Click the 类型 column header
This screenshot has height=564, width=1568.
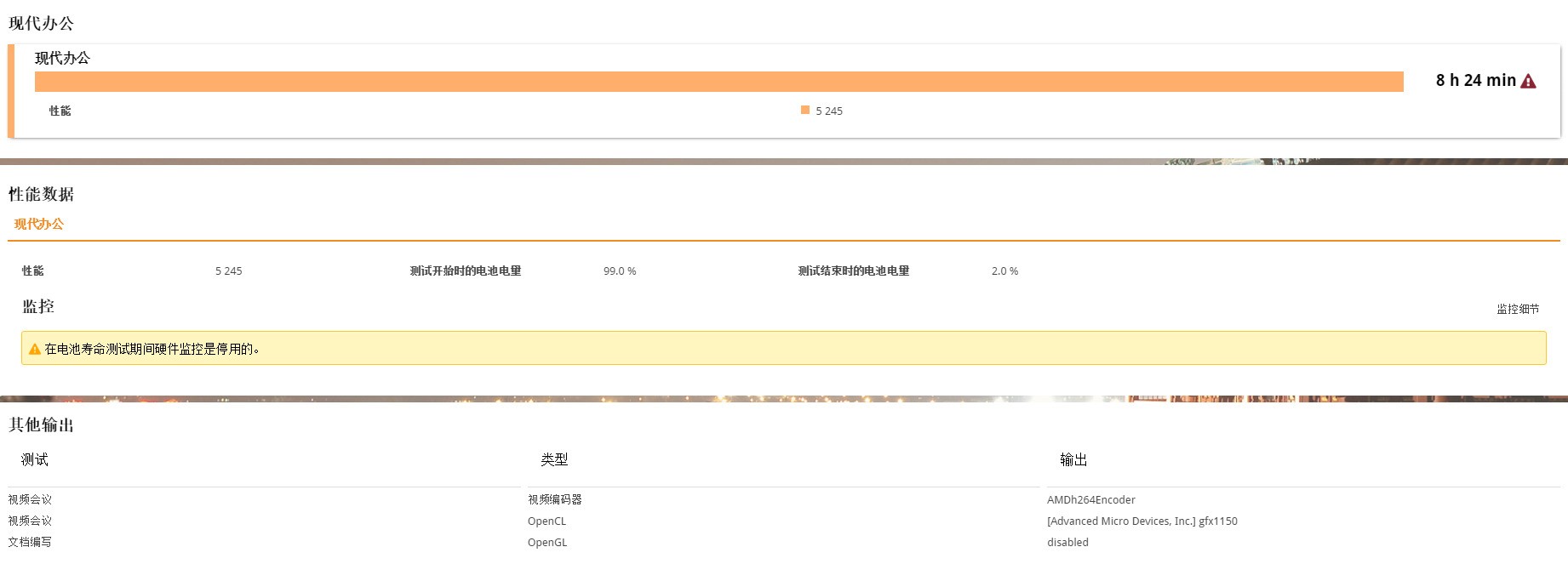click(x=554, y=459)
